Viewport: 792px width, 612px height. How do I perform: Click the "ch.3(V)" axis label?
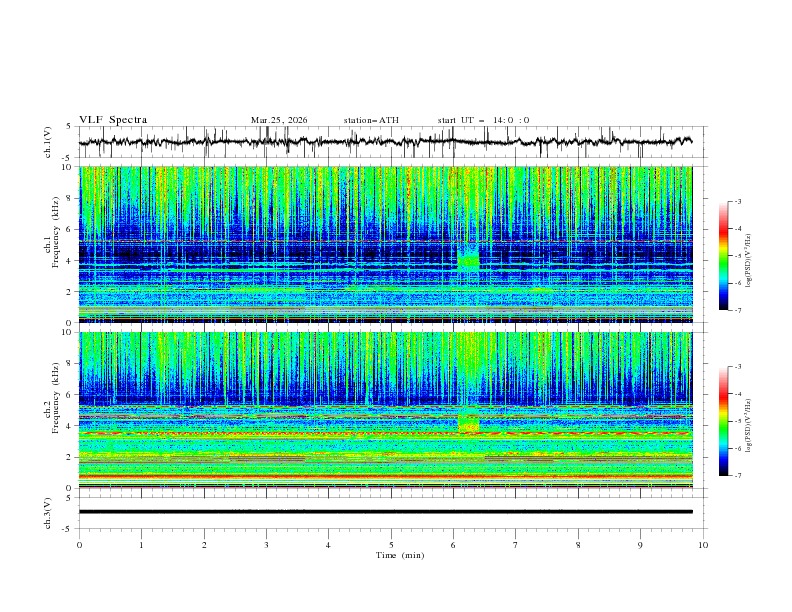(x=48, y=513)
